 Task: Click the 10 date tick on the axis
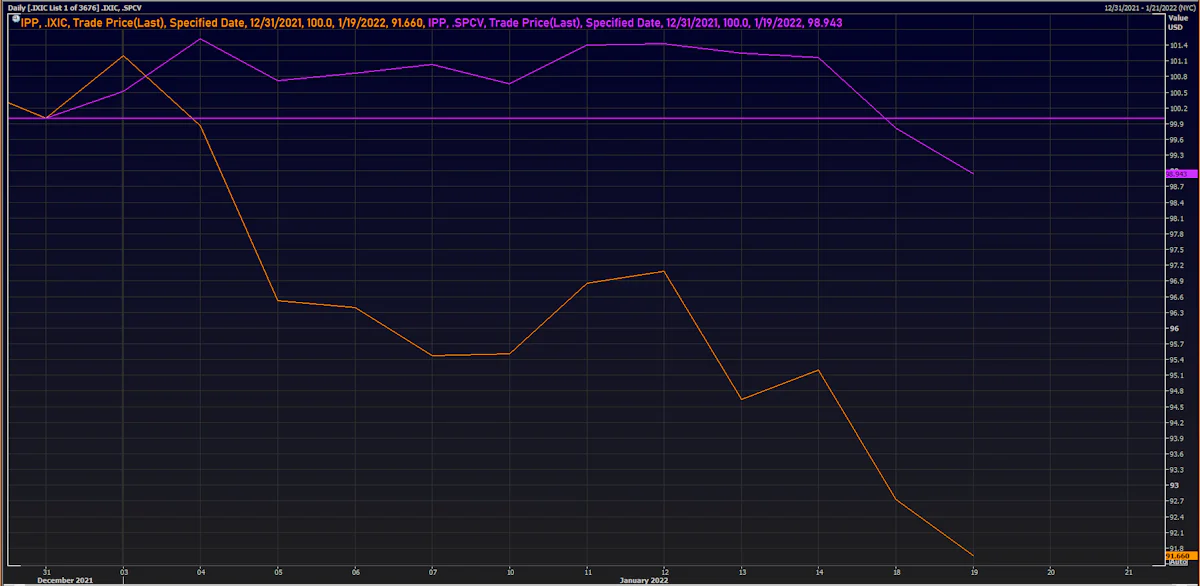pos(510,571)
